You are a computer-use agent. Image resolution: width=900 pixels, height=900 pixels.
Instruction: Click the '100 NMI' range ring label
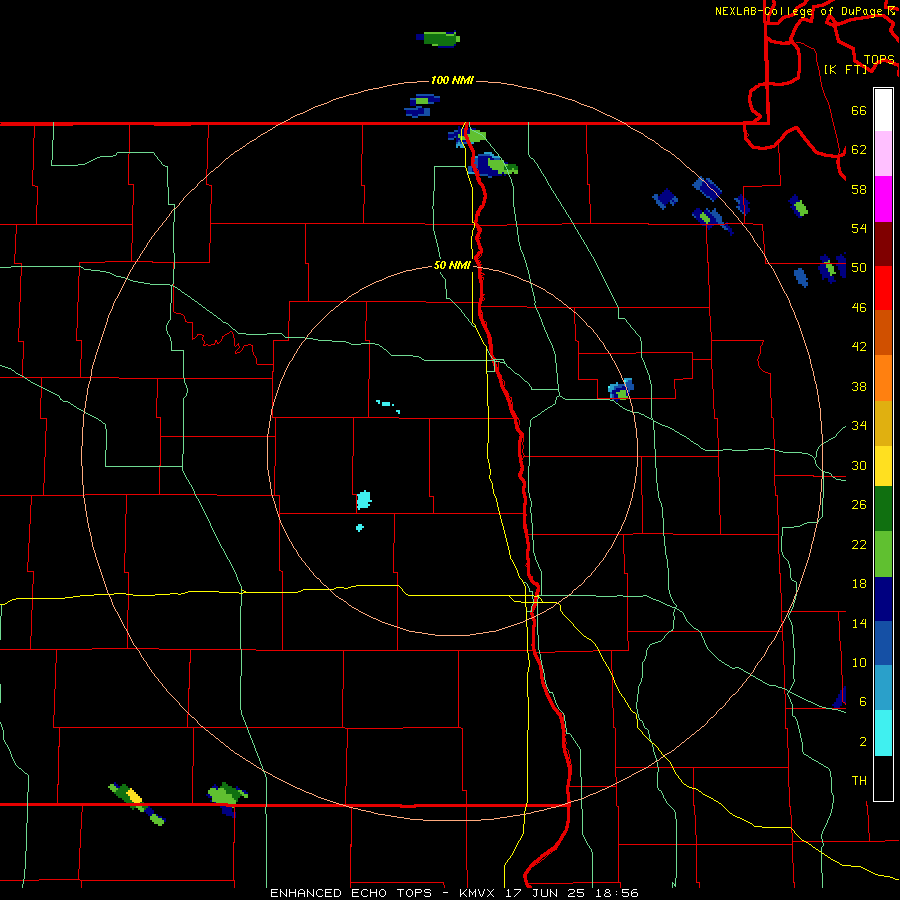pos(452,80)
